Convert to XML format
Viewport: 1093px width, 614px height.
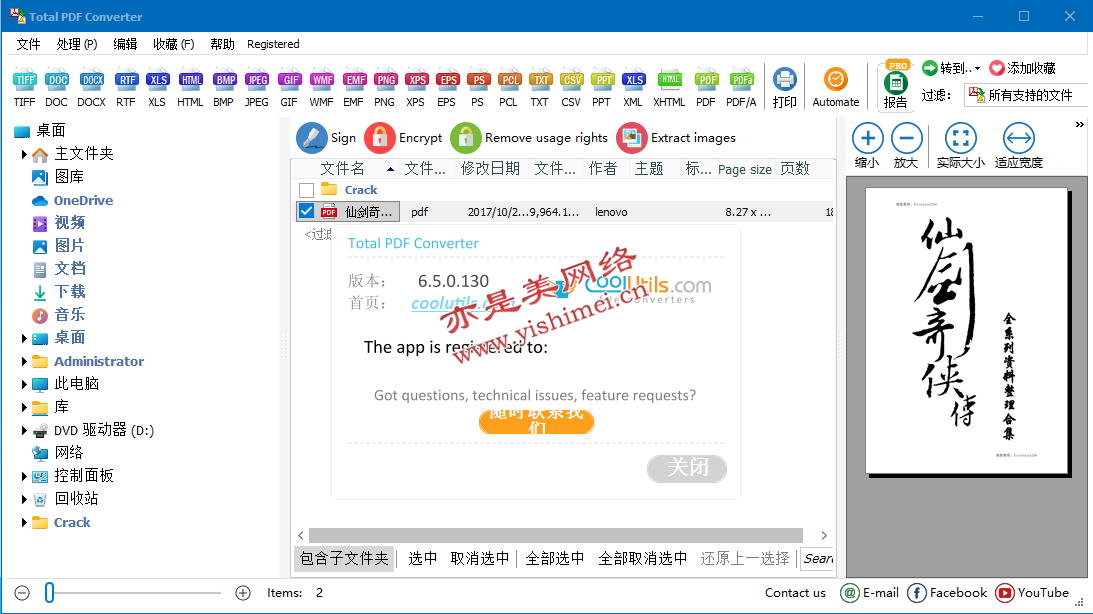tap(634, 89)
